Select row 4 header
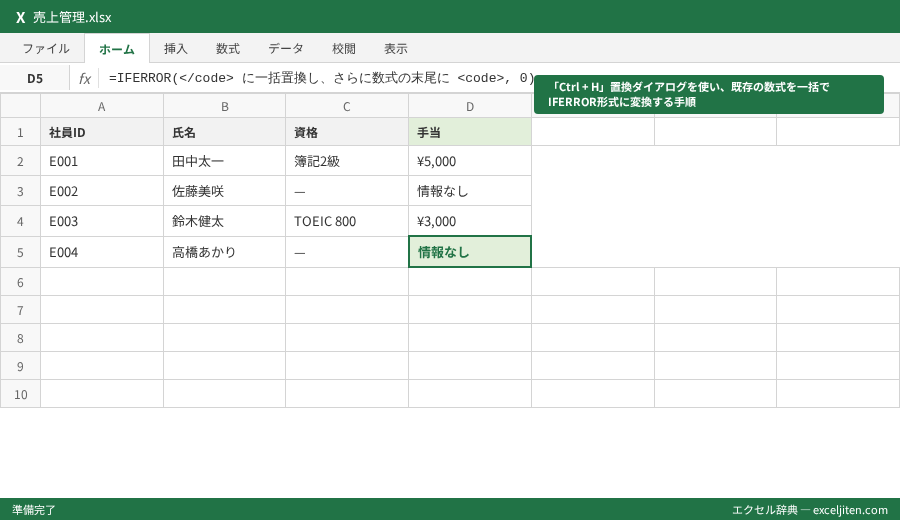The height and width of the screenshot is (520, 900). [x=20, y=221]
